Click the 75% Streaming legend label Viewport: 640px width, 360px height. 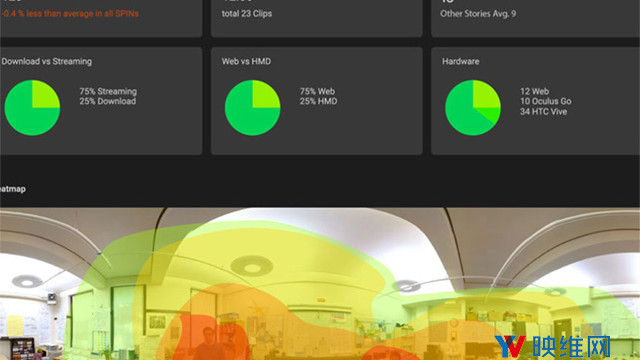[x=108, y=91]
